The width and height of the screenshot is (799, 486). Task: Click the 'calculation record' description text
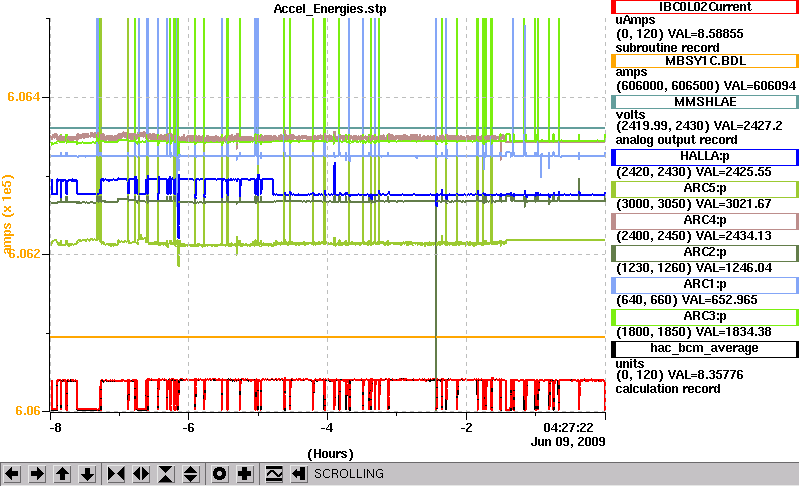coord(668,389)
